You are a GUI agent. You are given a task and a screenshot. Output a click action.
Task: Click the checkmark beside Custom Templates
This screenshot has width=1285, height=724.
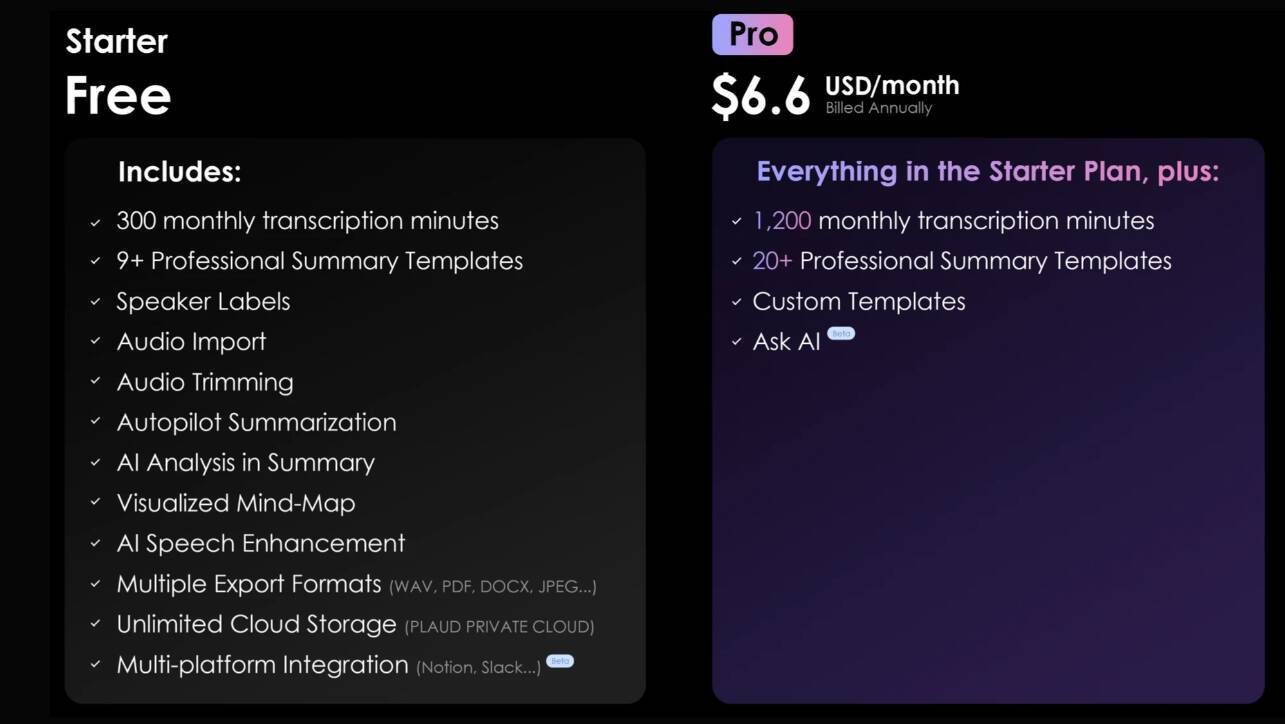coord(736,302)
